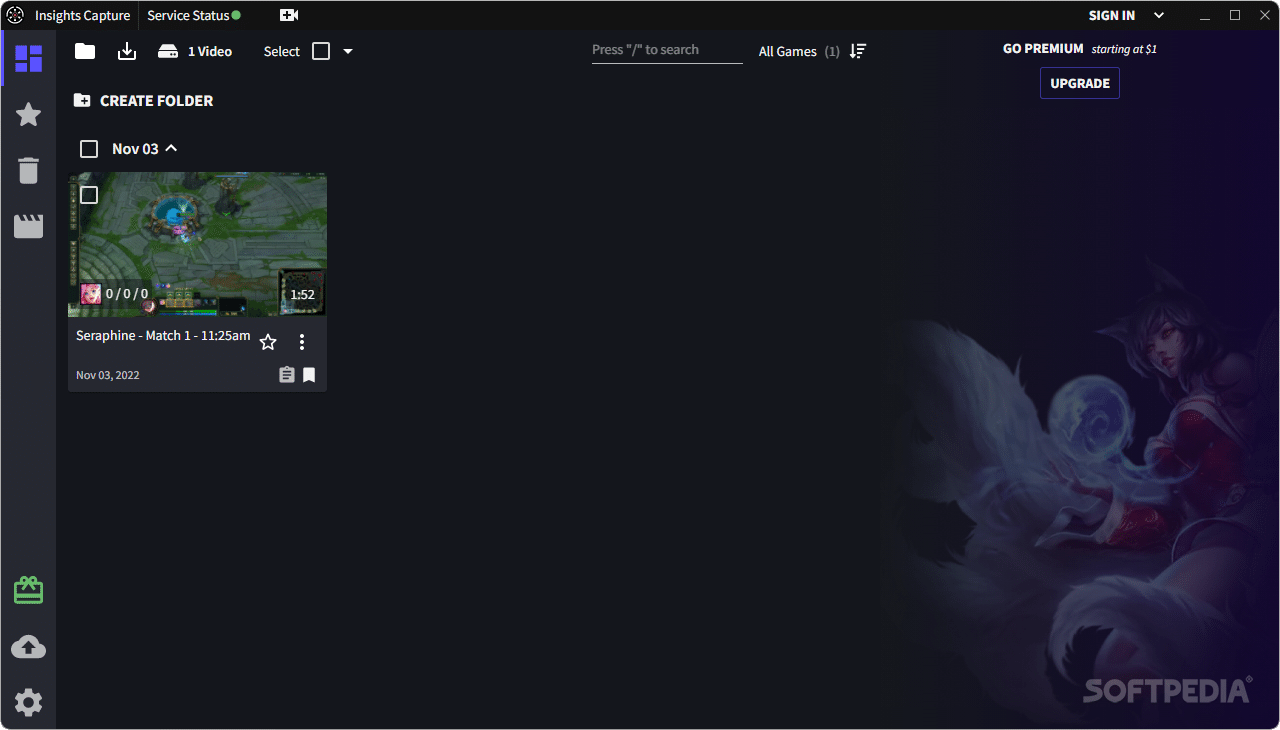Click the 0 / 0 / 0 KDA text

(127, 294)
